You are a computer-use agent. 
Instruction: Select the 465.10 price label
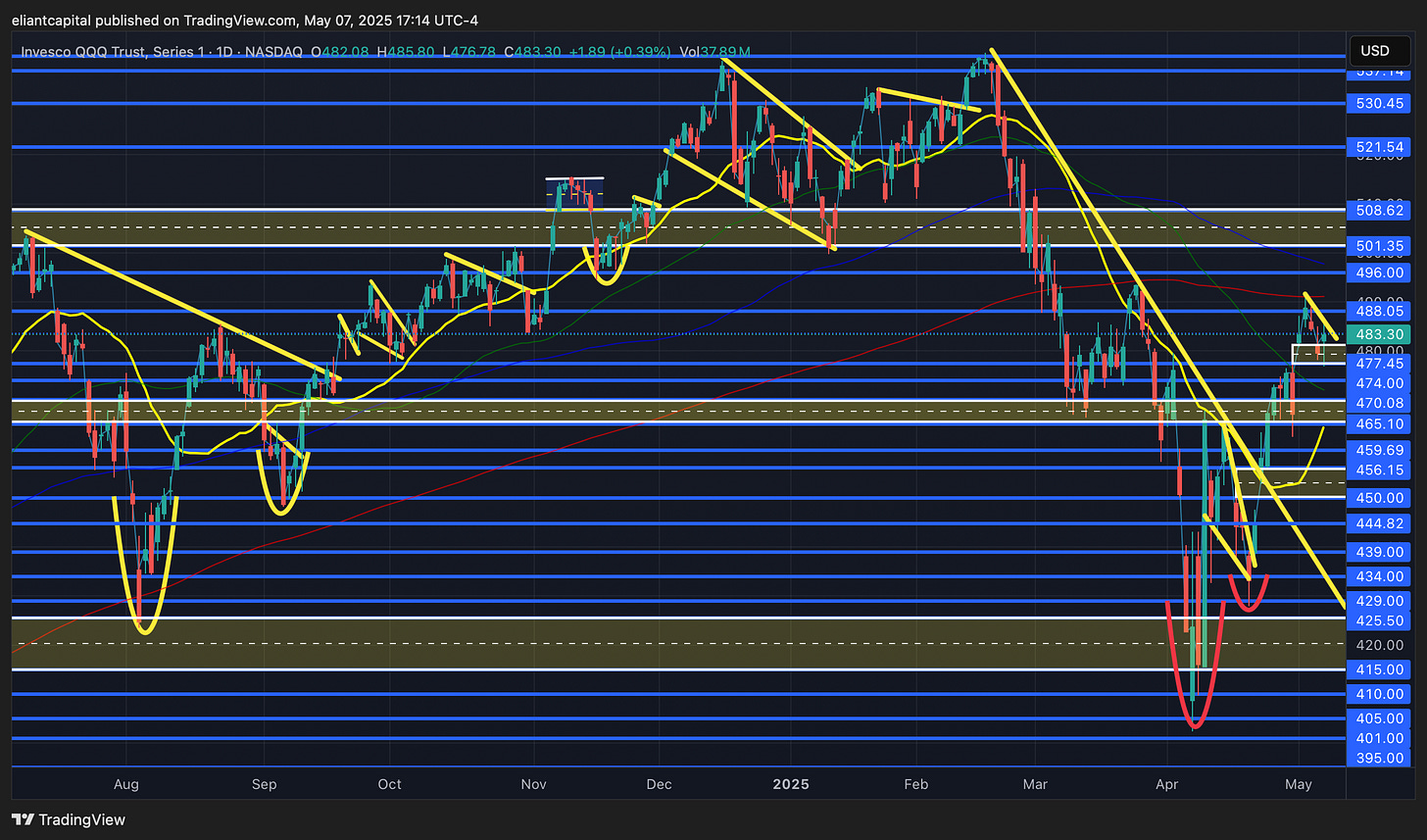click(x=1379, y=424)
